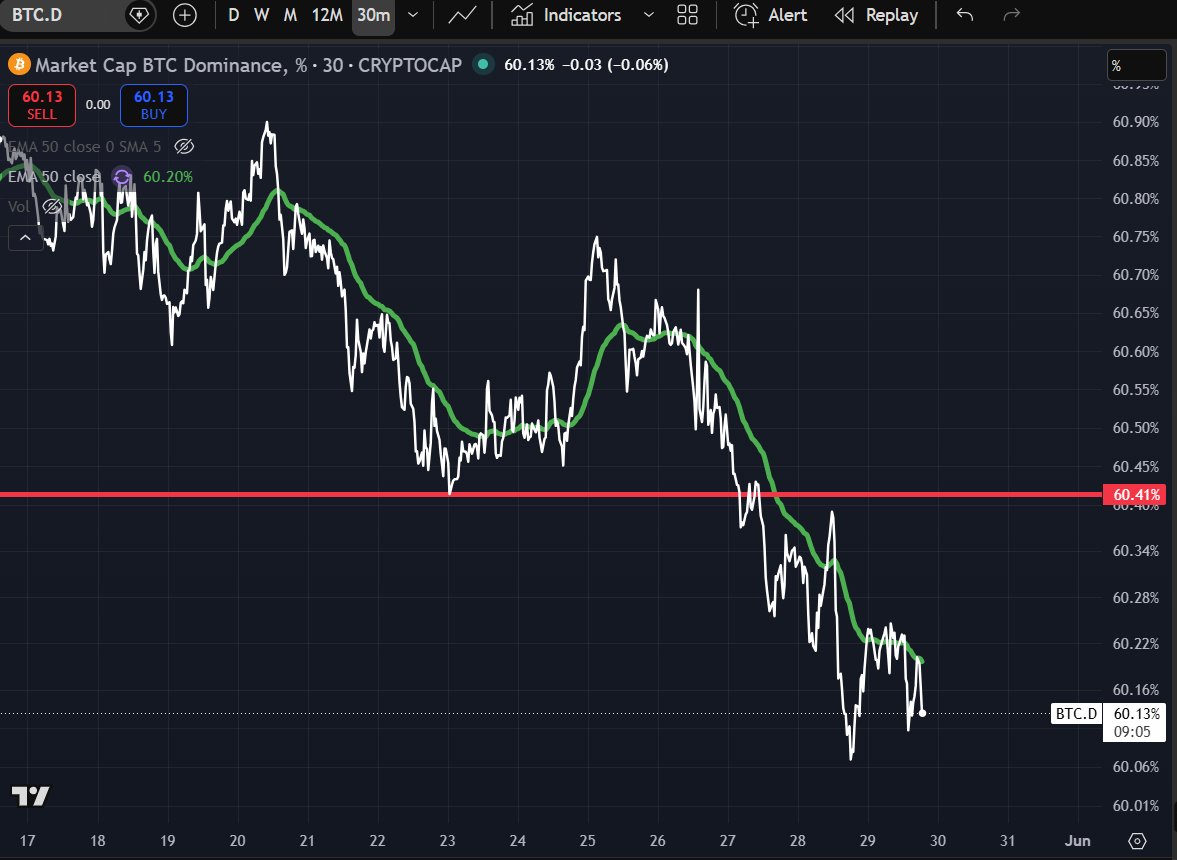The width and height of the screenshot is (1177, 860).
Task: Click the Bitcoin logo icon in legend
Action: [x=19, y=65]
